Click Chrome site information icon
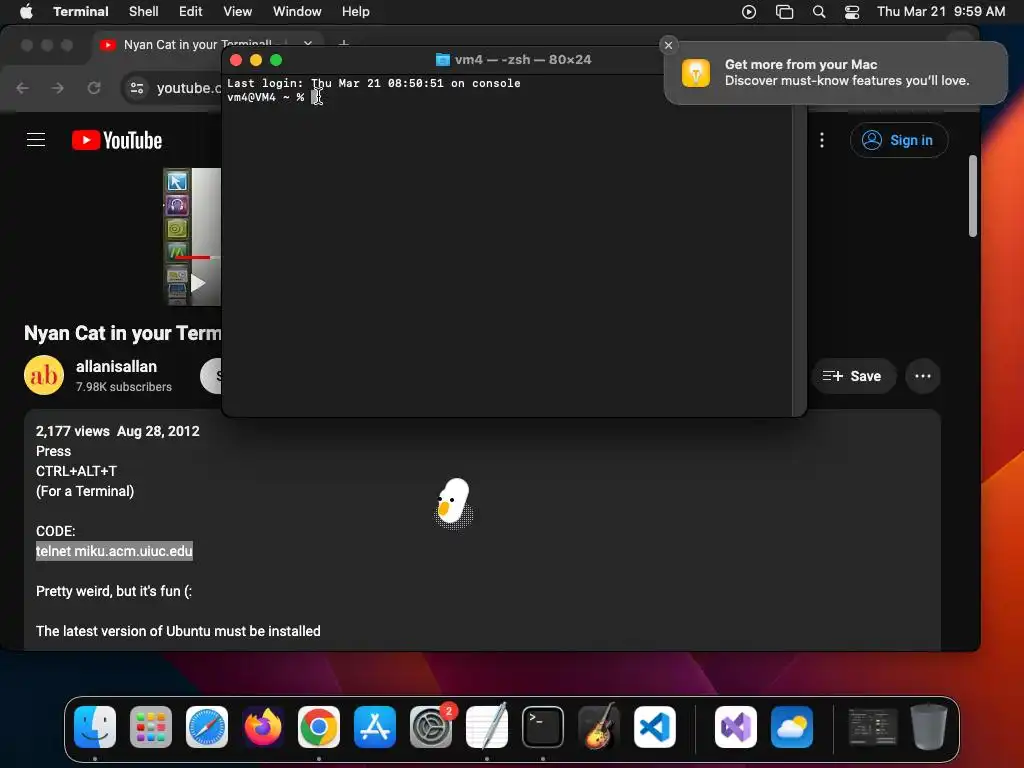This screenshot has height=768, width=1024. pos(136,88)
